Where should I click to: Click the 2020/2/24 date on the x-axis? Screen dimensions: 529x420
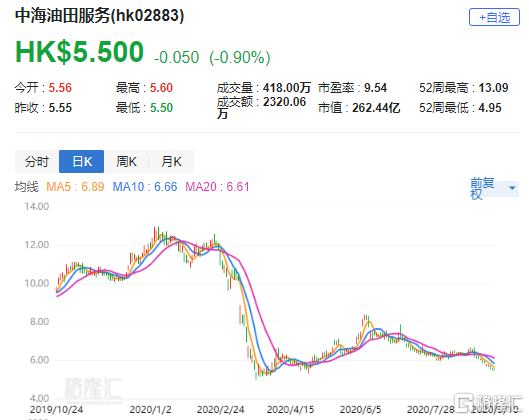(221, 410)
